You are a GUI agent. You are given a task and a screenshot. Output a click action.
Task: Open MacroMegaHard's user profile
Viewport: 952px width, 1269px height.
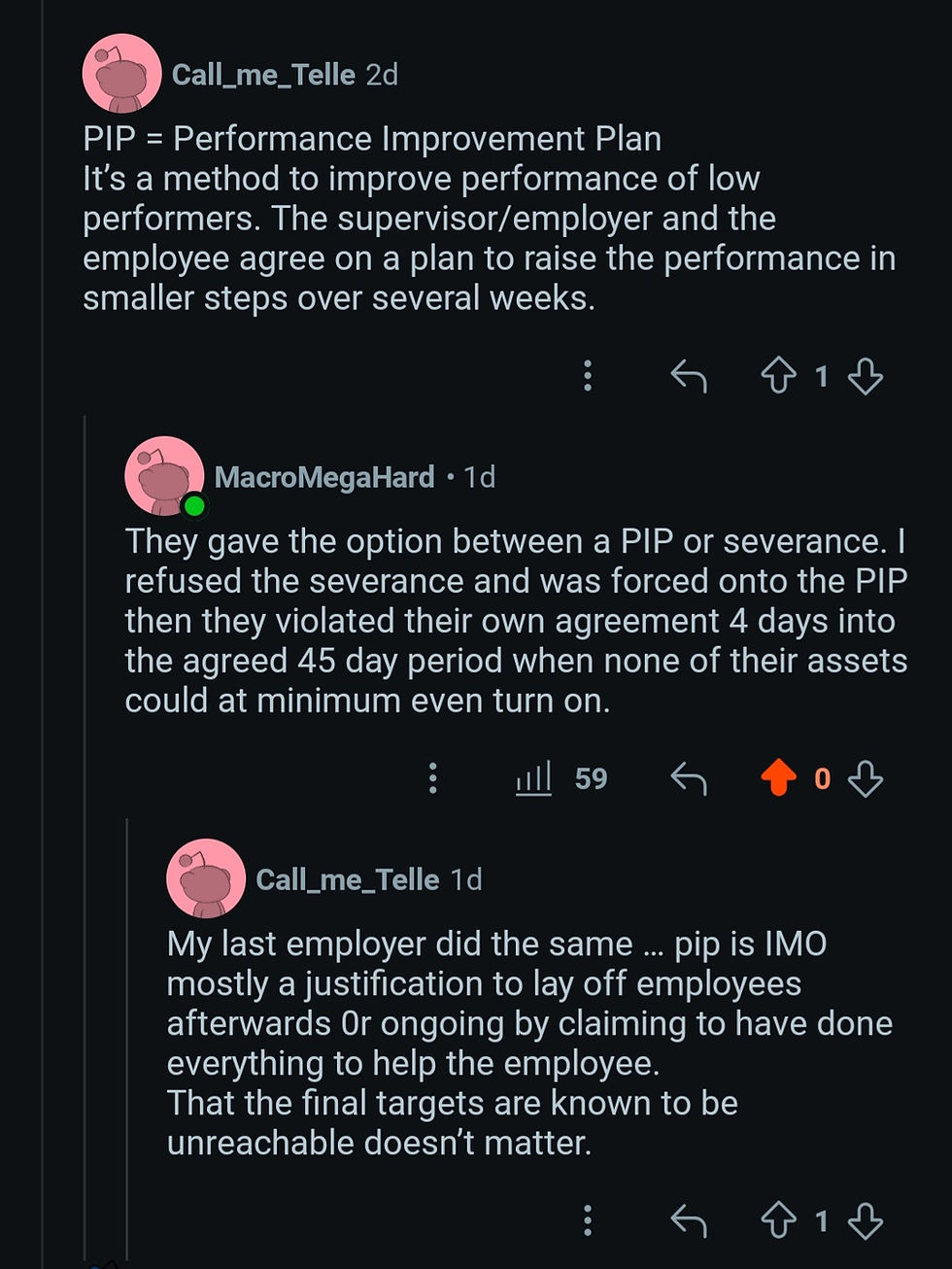pyautogui.click(x=325, y=477)
